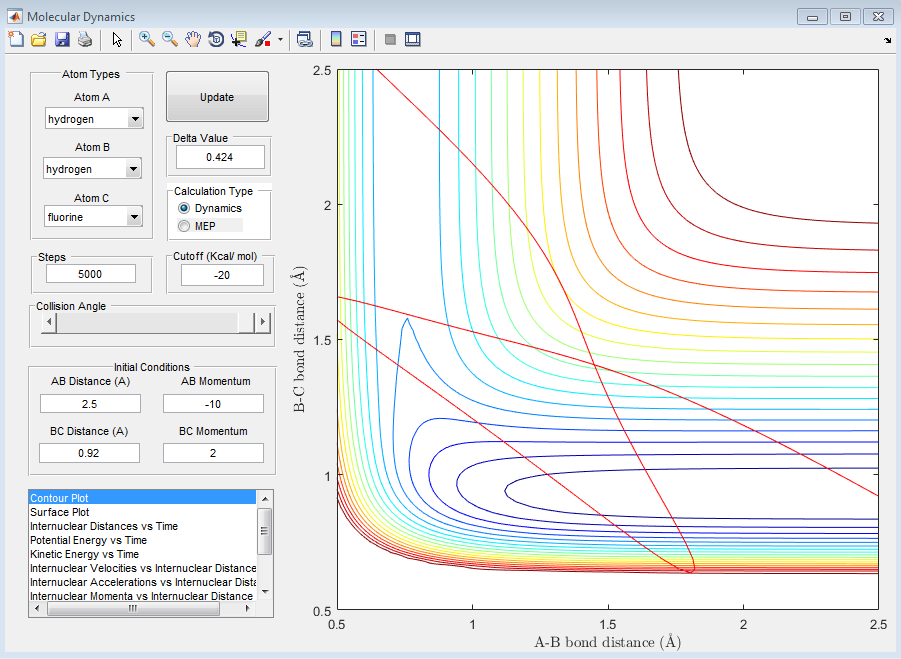Open the Atom A dropdown

coord(135,120)
